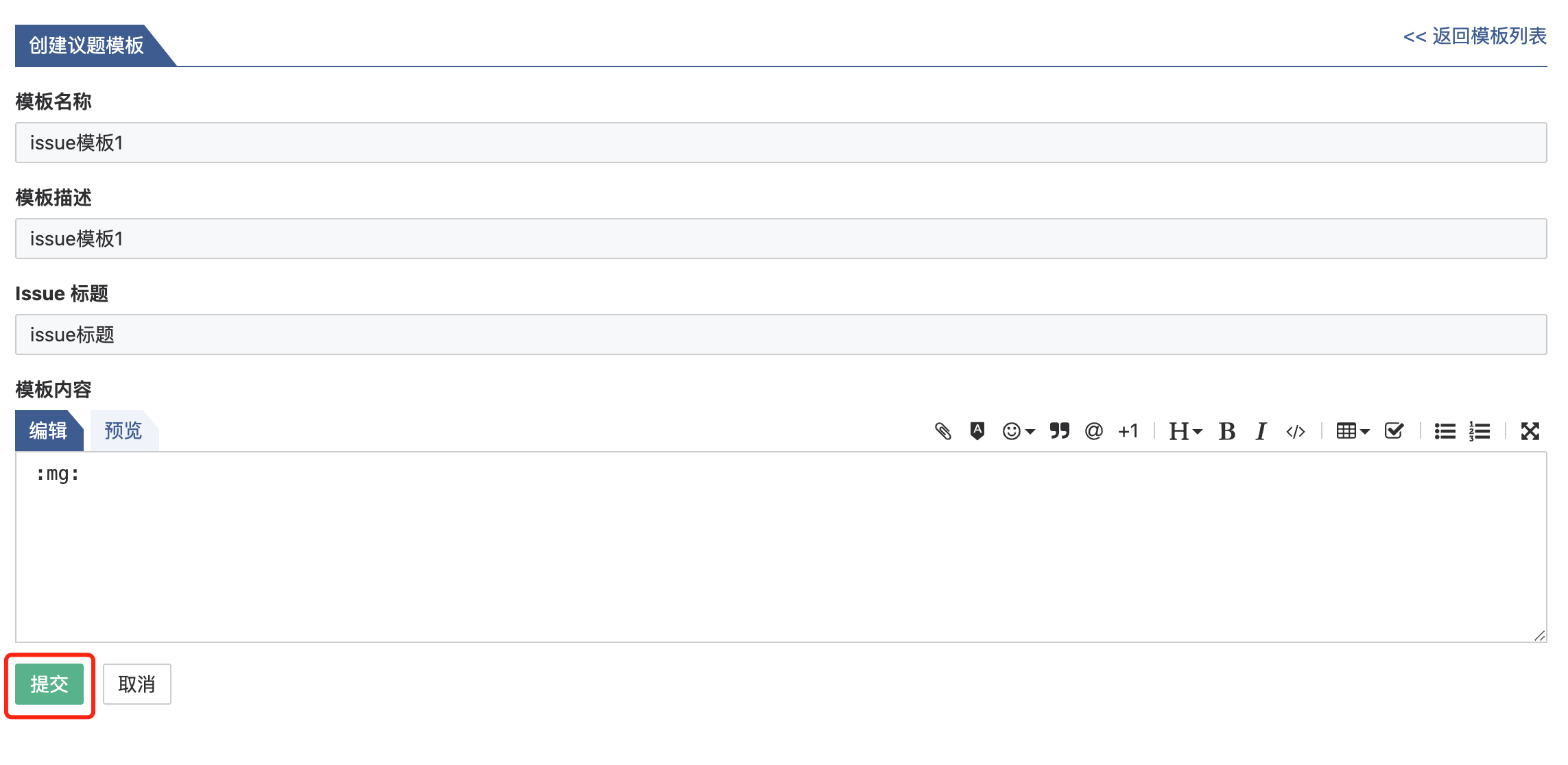The image size is (1568, 765).
Task: Open the table insert dropdown
Action: [1353, 431]
